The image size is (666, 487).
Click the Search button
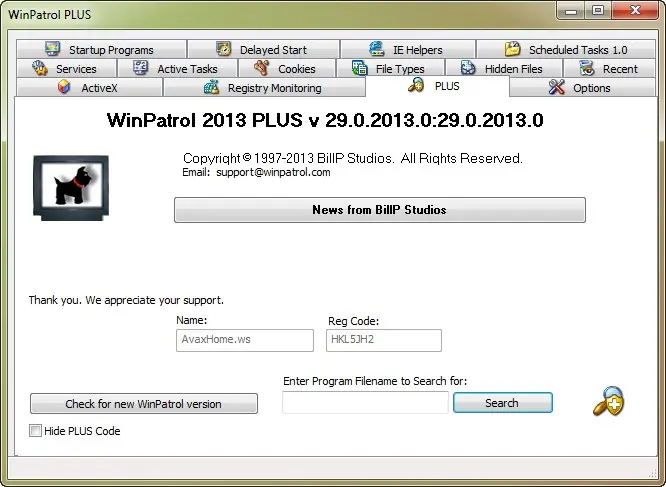coord(502,403)
